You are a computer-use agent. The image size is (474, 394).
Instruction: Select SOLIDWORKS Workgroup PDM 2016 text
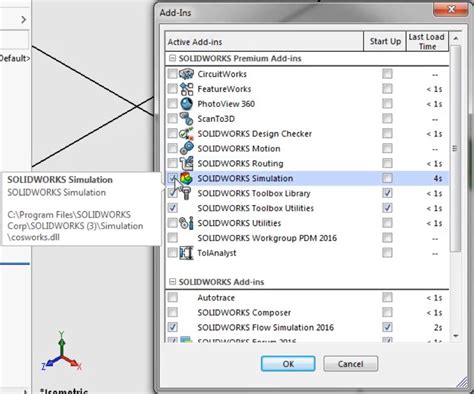pos(267,238)
